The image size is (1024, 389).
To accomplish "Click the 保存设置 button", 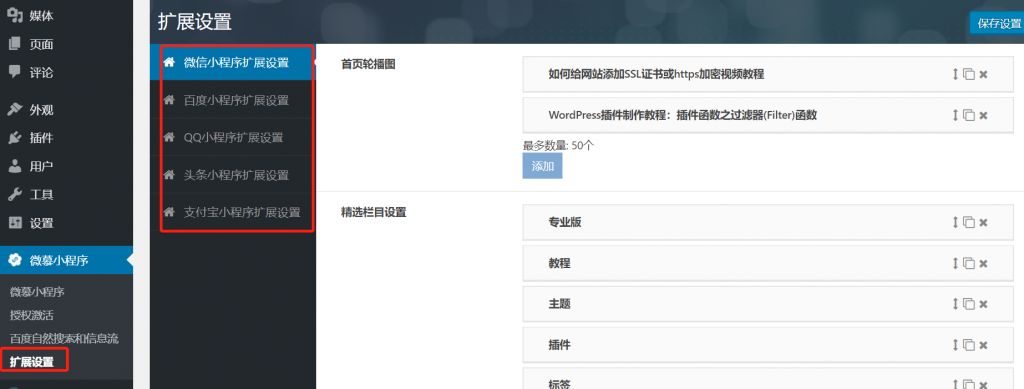I will click(x=997, y=23).
